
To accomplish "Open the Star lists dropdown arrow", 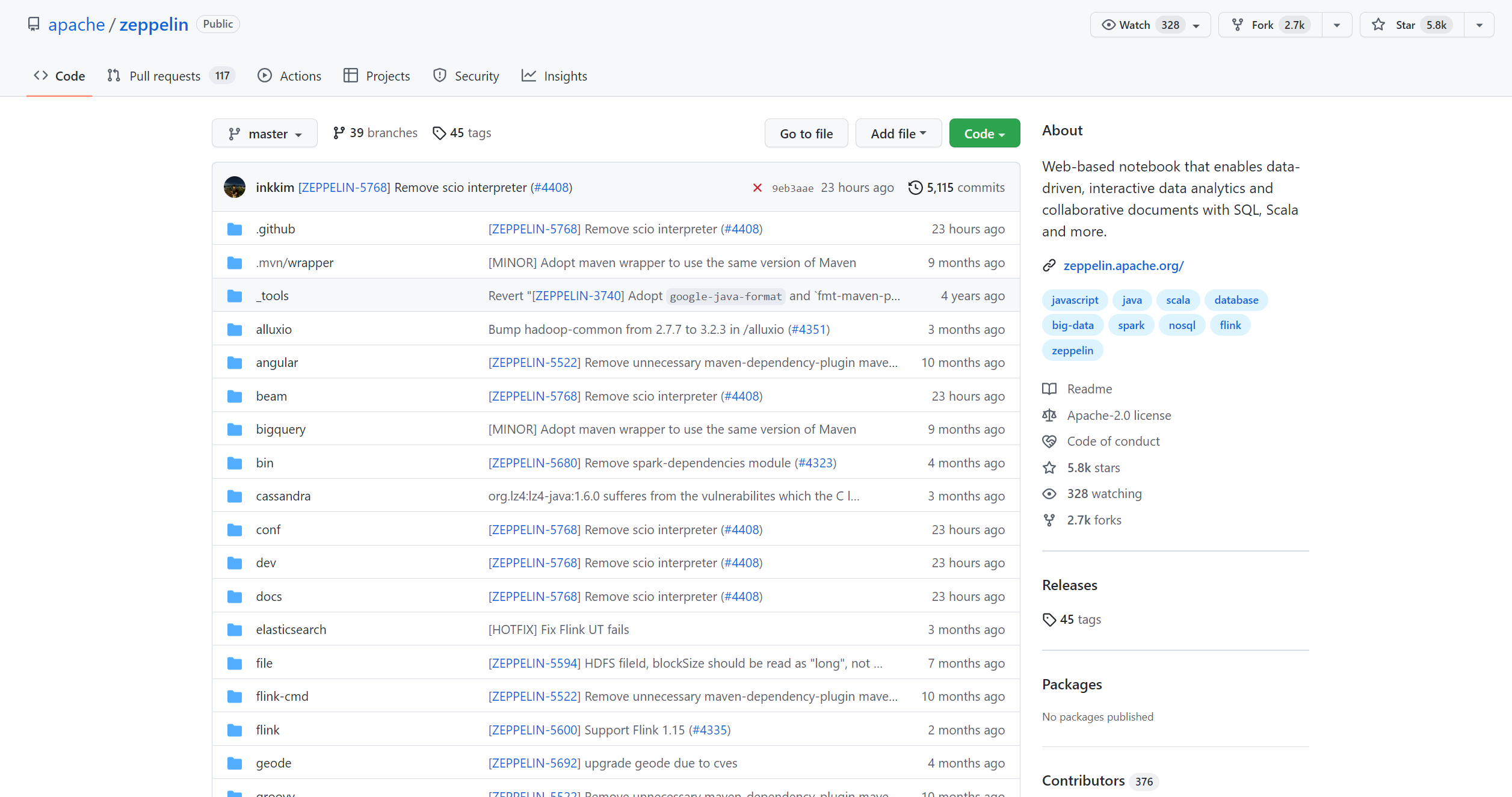I will pos(1480,25).
